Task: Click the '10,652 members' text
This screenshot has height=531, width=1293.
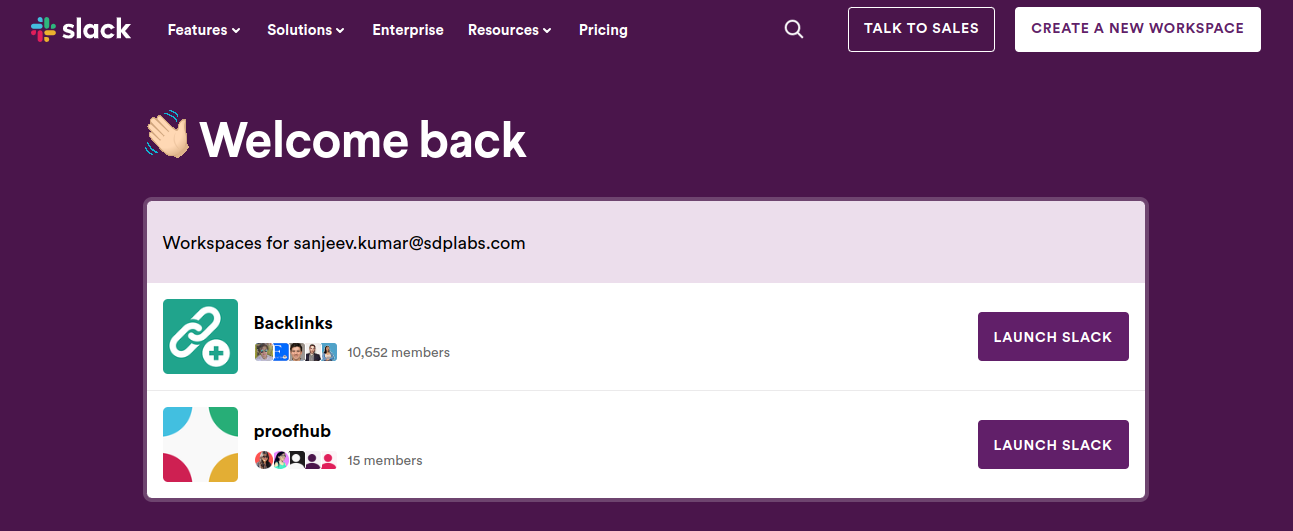Action: 398,352
